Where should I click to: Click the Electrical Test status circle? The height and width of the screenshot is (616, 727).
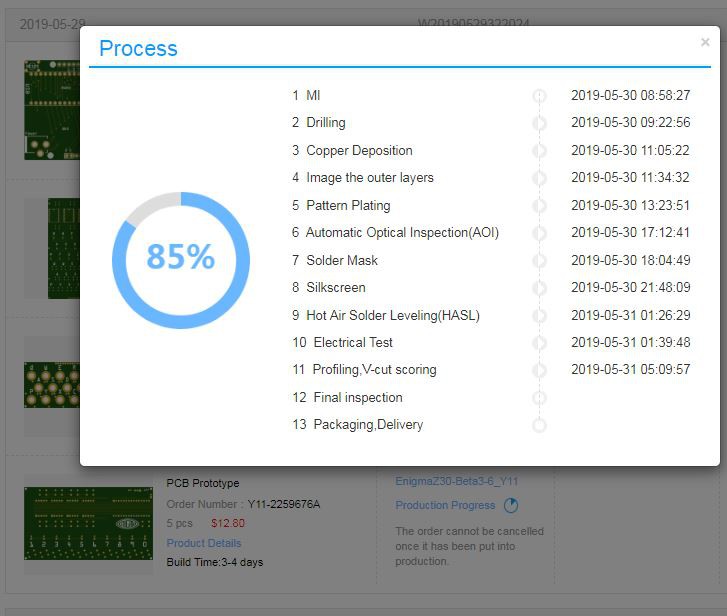tap(539, 343)
